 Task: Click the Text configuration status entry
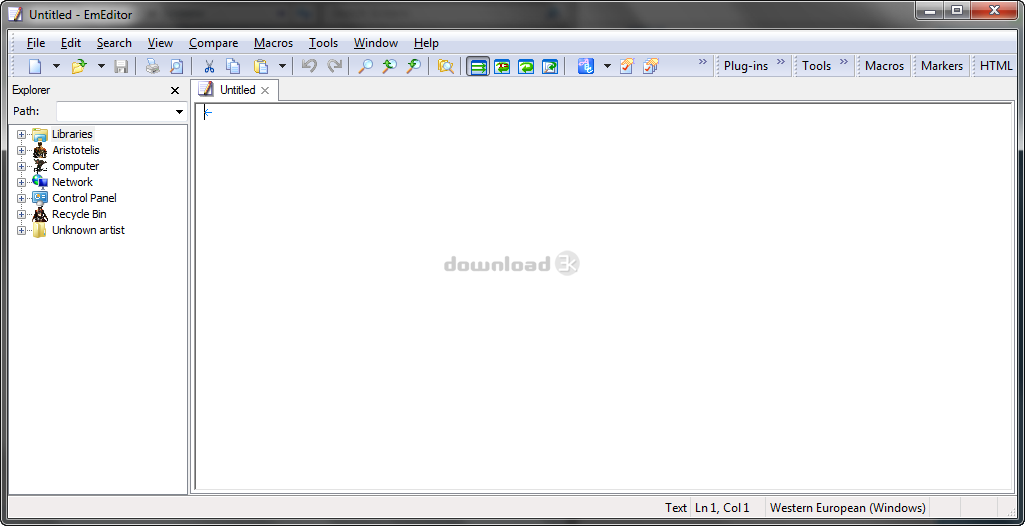pos(676,508)
